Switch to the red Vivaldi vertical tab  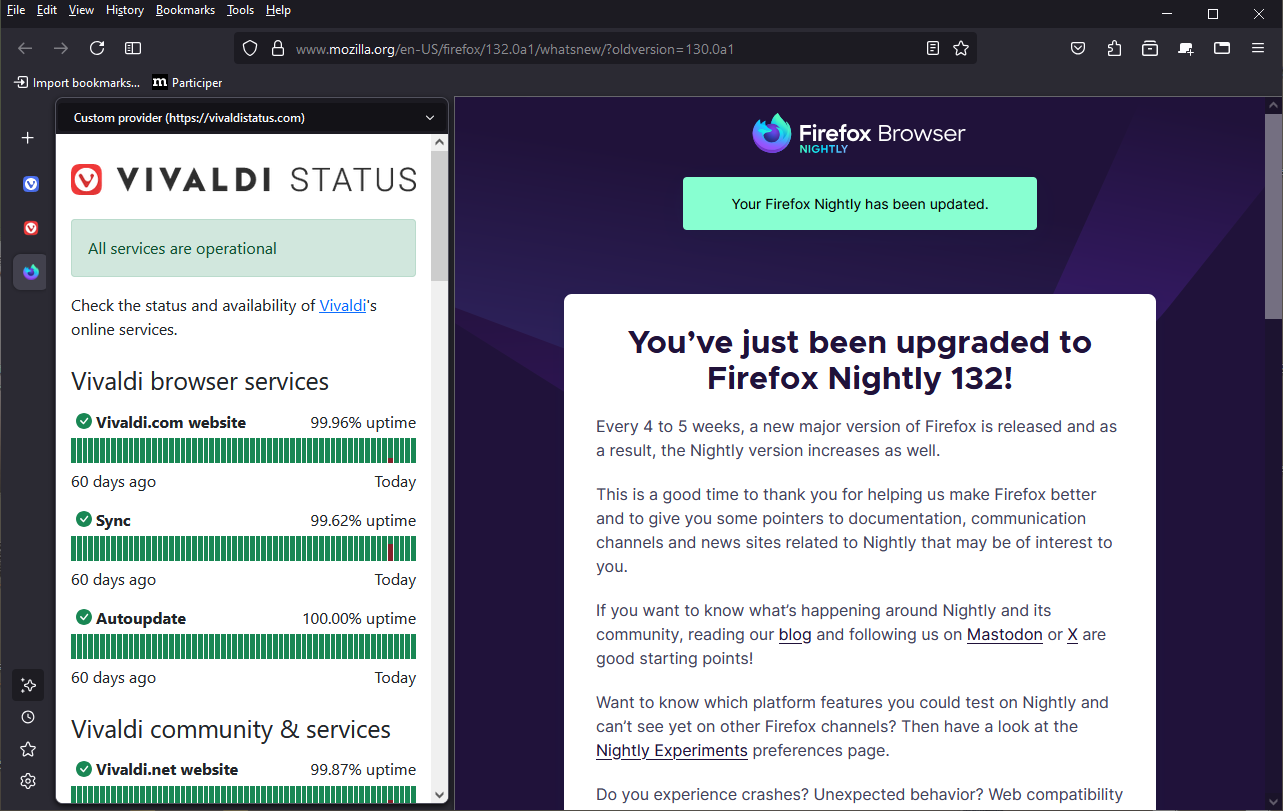click(x=30, y=228)
